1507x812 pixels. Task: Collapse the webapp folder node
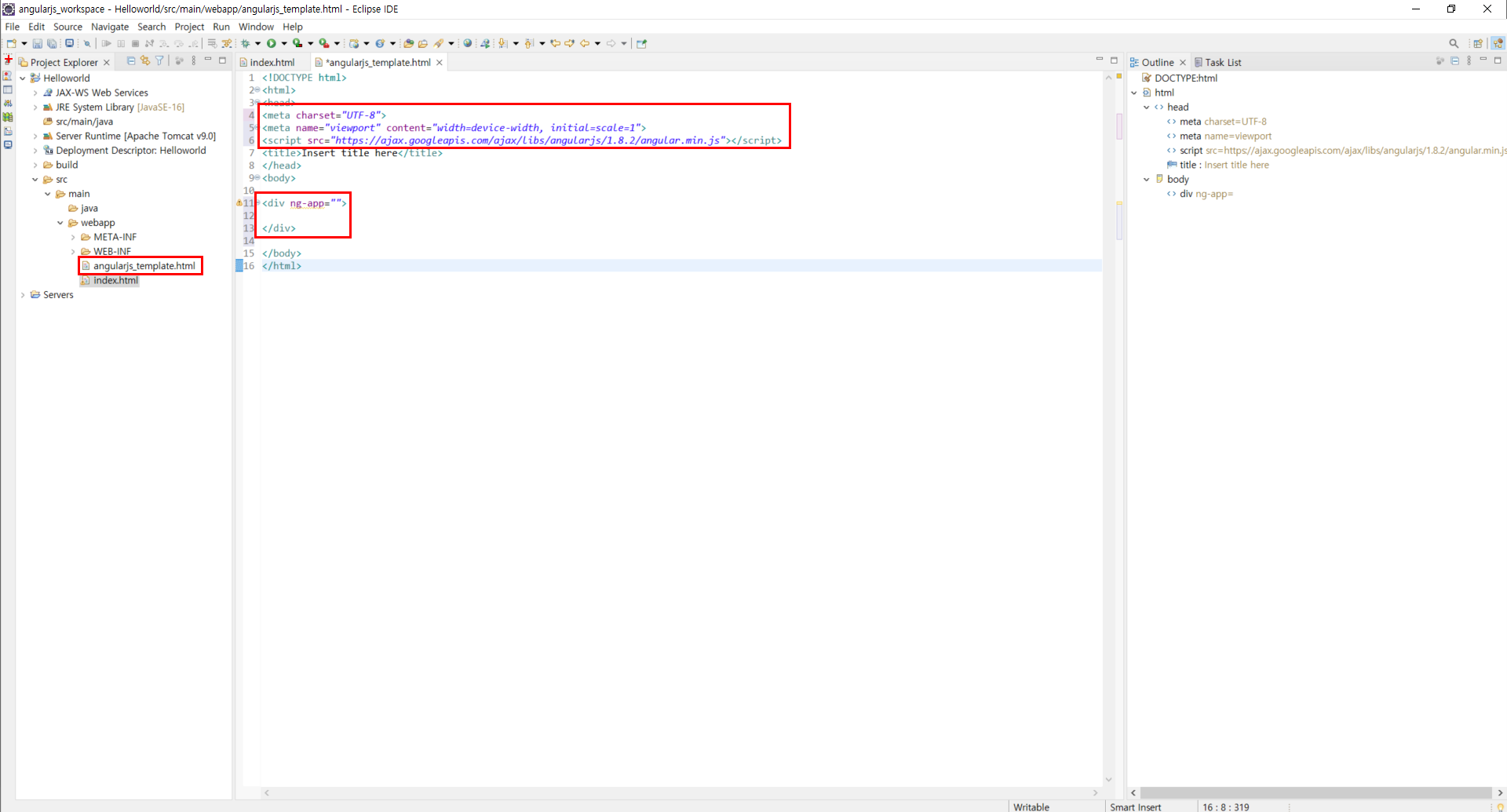(60, 224)
